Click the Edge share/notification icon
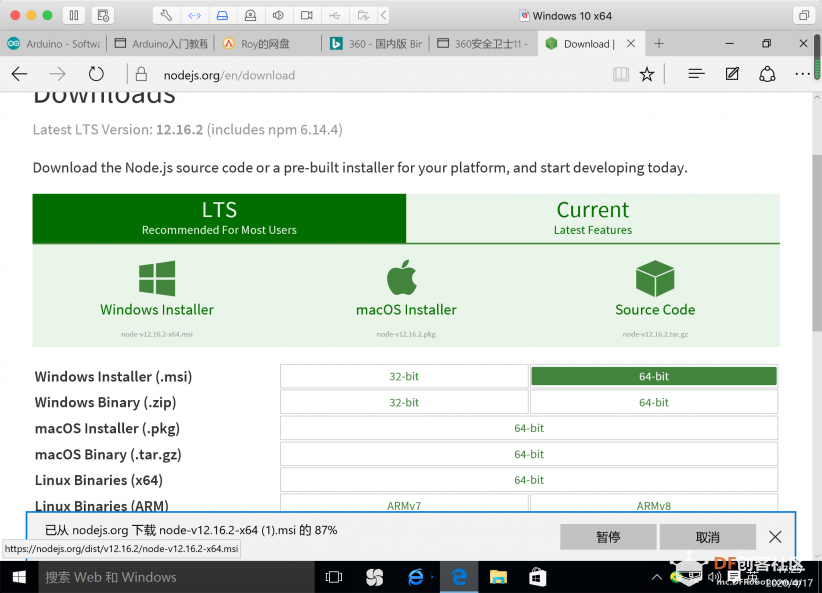The width and height of the screenshot is (822, 593). click(767, 74)
